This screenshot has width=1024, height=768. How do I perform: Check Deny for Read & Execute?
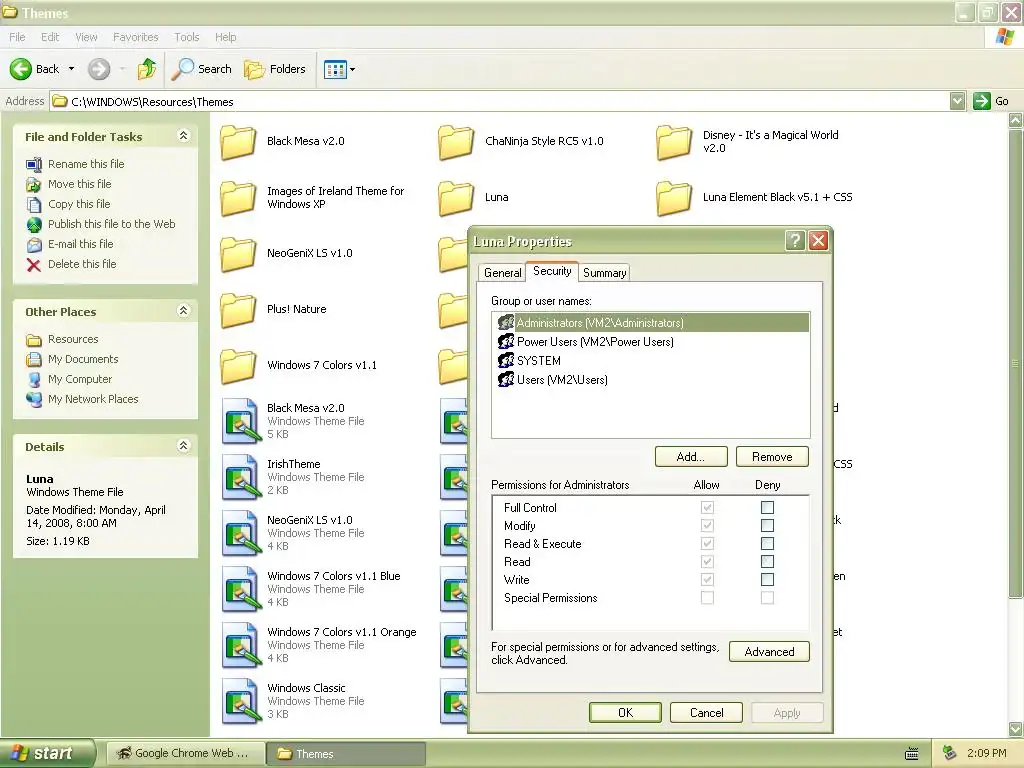coord(767,543)
